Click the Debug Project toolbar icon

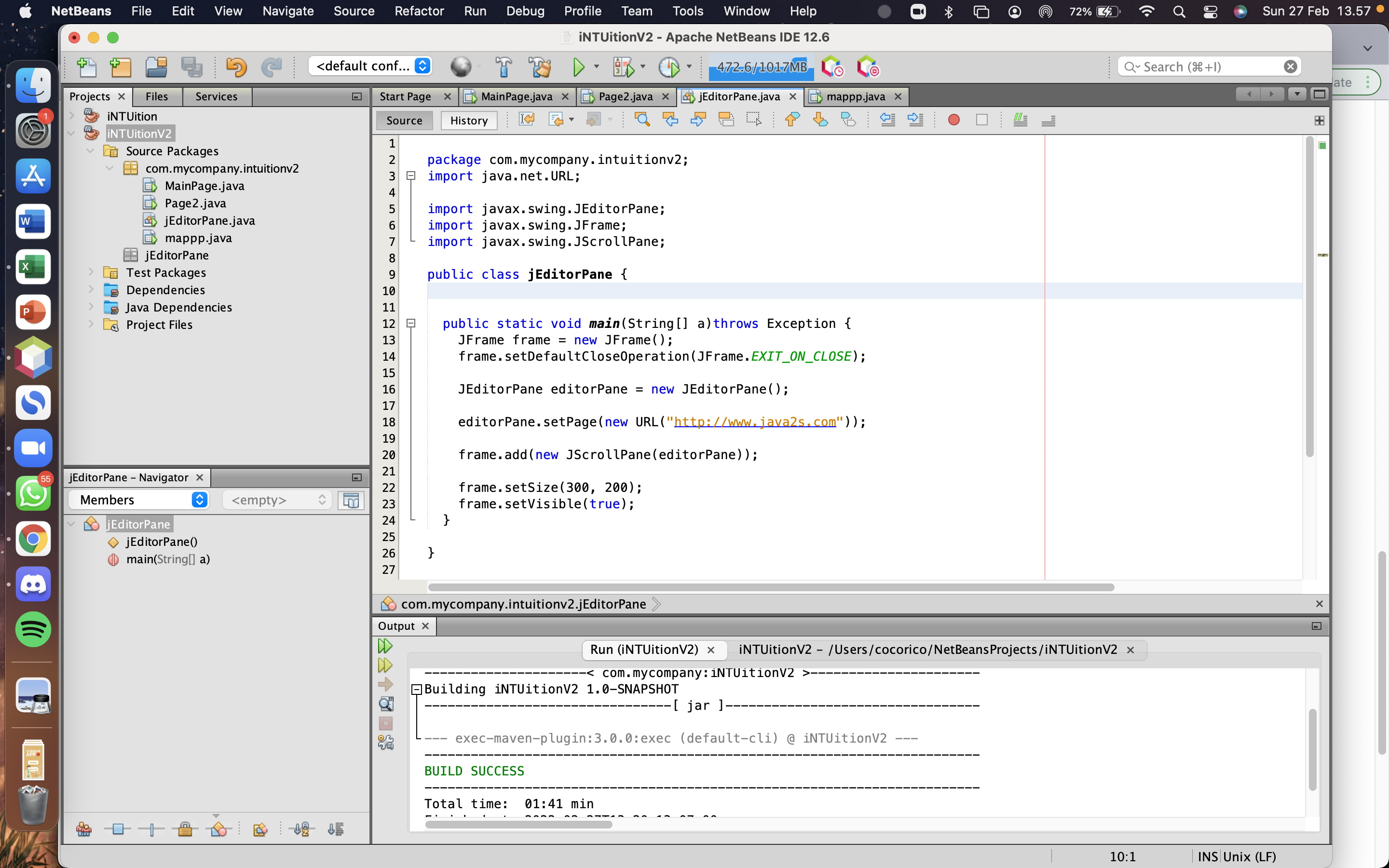coord(623,67)
